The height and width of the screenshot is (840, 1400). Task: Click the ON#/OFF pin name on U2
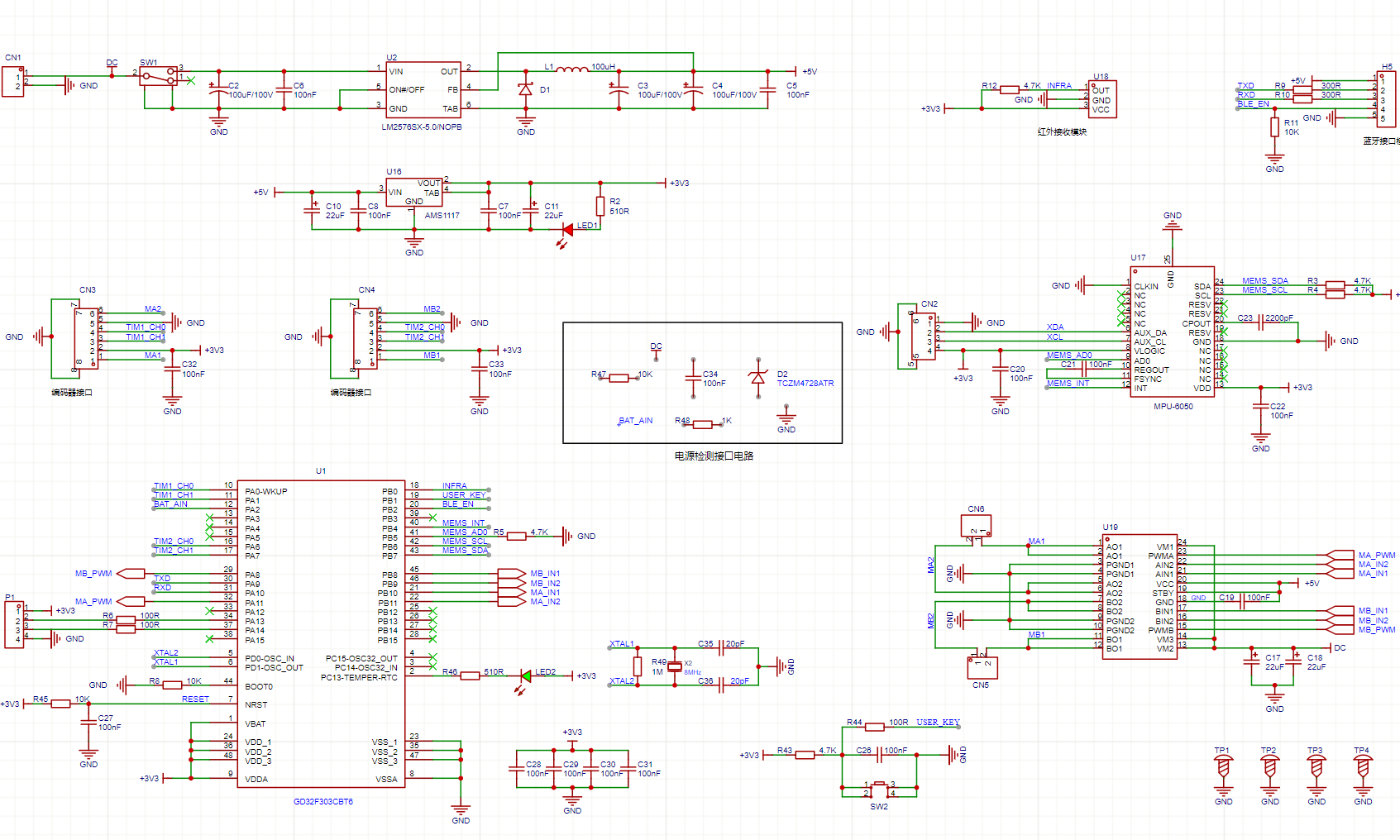point(407,90)
